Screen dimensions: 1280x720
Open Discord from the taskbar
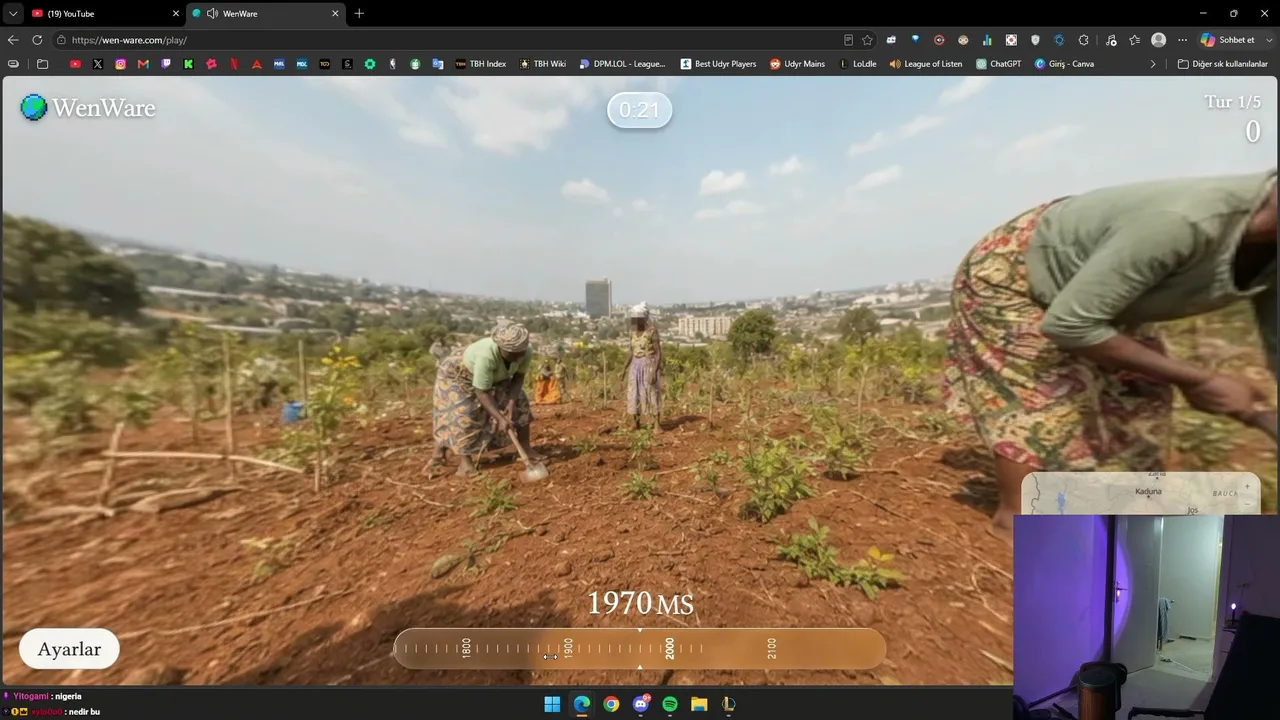[641, 704]
